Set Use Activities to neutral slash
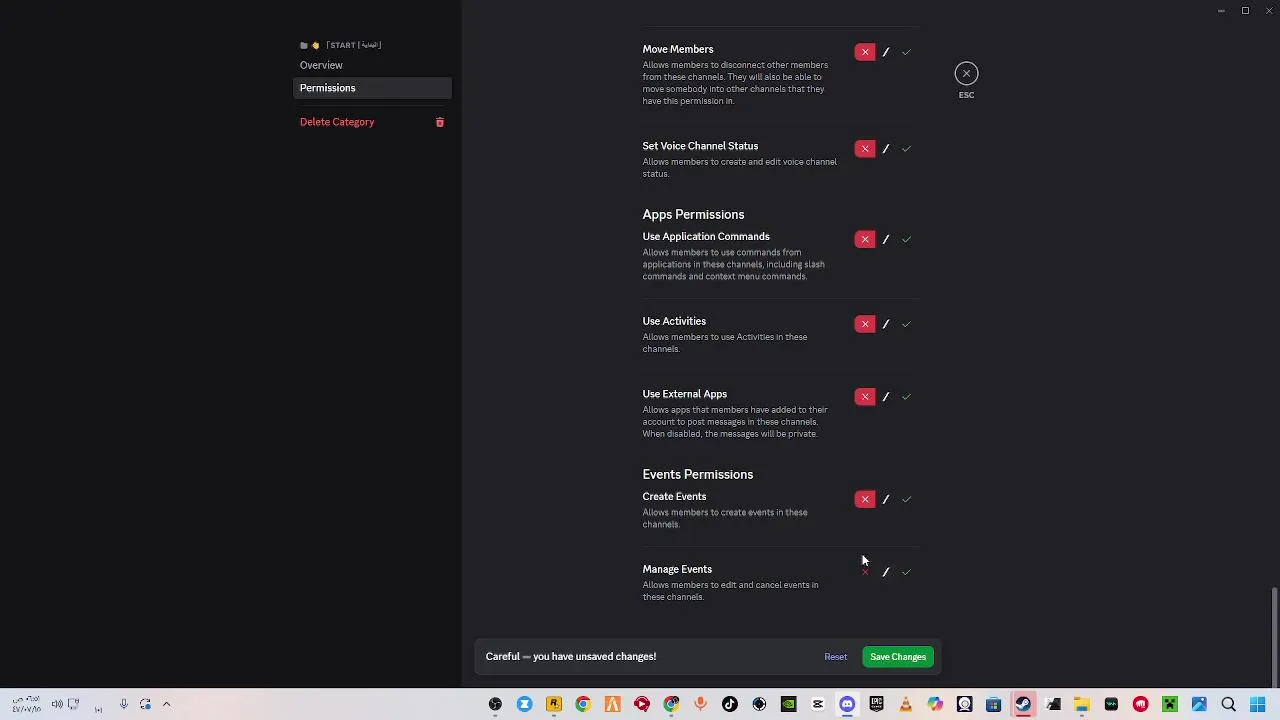The height and width of the screenshot is (720, 1280). pyautogui.click(x=885, y=324)
